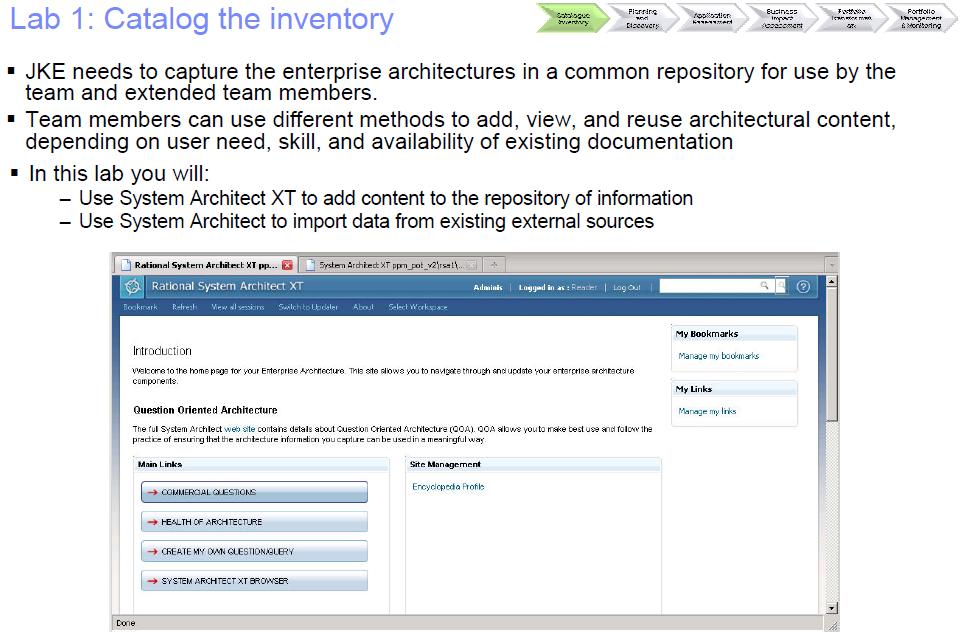Viewport: 964px width, 642px height.
Task: Click Log Out
Action: click(x=626, y=287)
